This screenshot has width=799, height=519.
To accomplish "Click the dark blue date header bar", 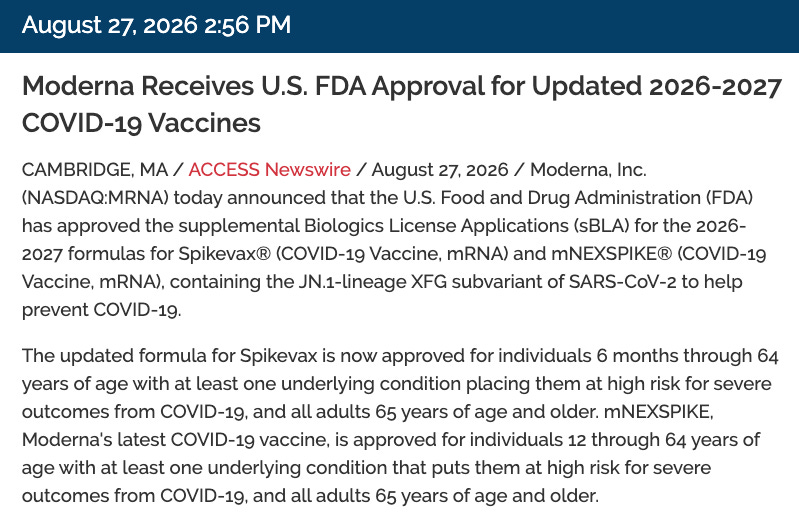I will (x=400, y=26).
